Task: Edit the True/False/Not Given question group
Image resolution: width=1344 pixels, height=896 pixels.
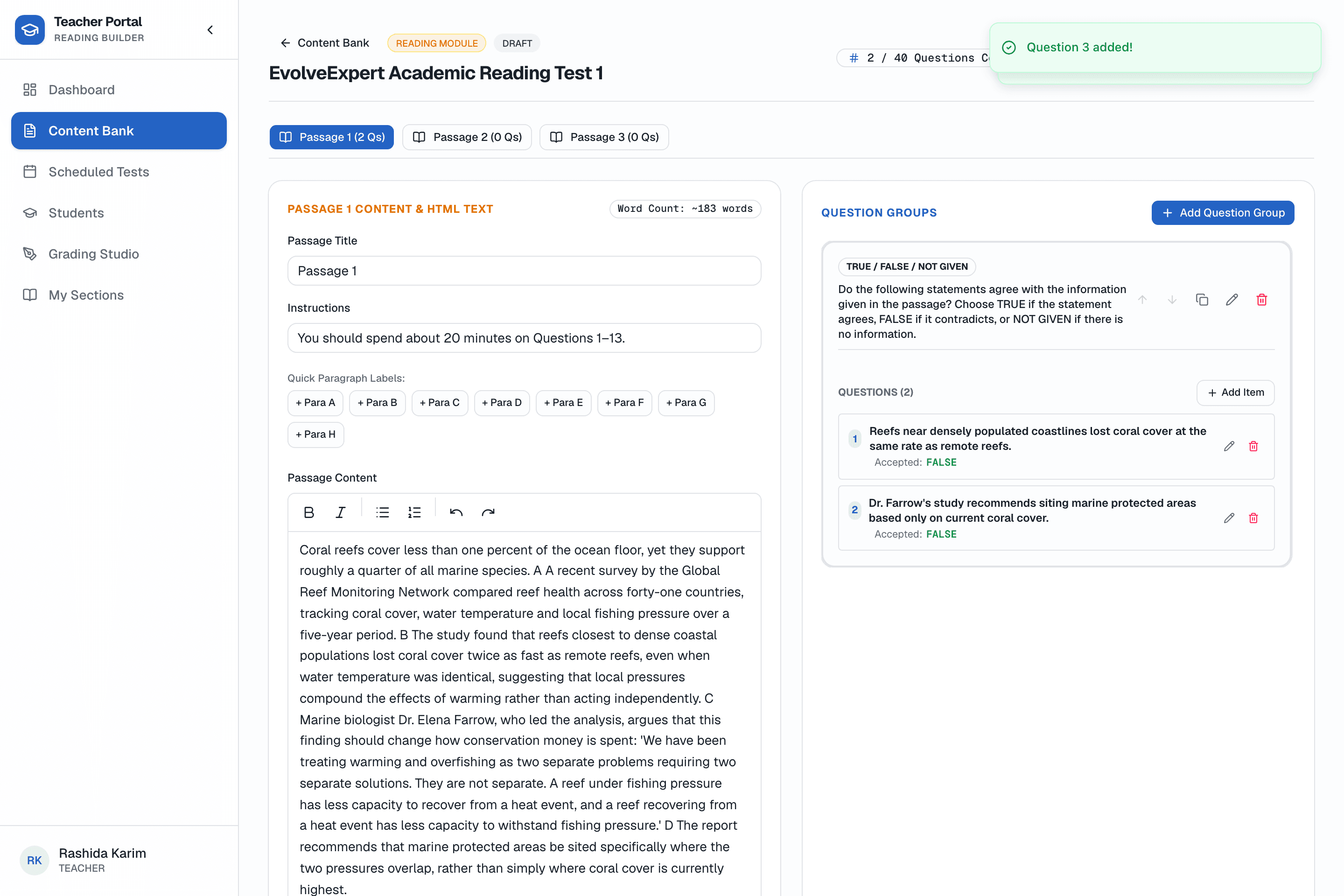Action: (1232, 300)
